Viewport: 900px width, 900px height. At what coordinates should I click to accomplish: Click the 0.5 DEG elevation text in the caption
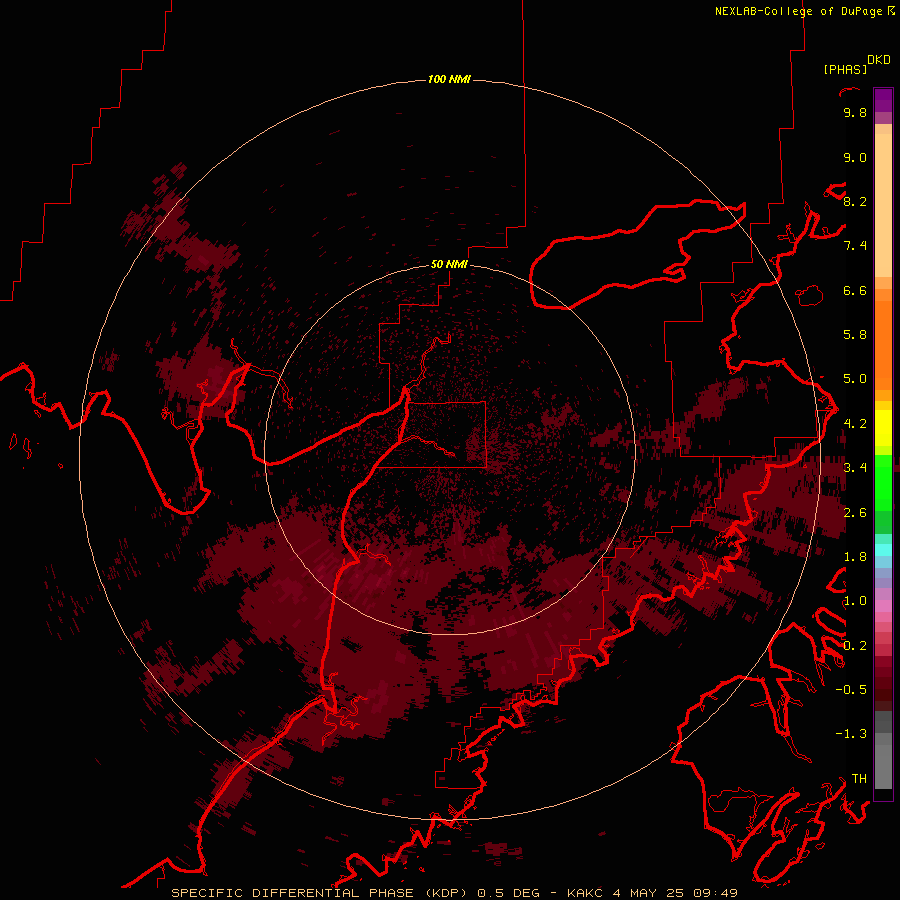pos(509,893)
